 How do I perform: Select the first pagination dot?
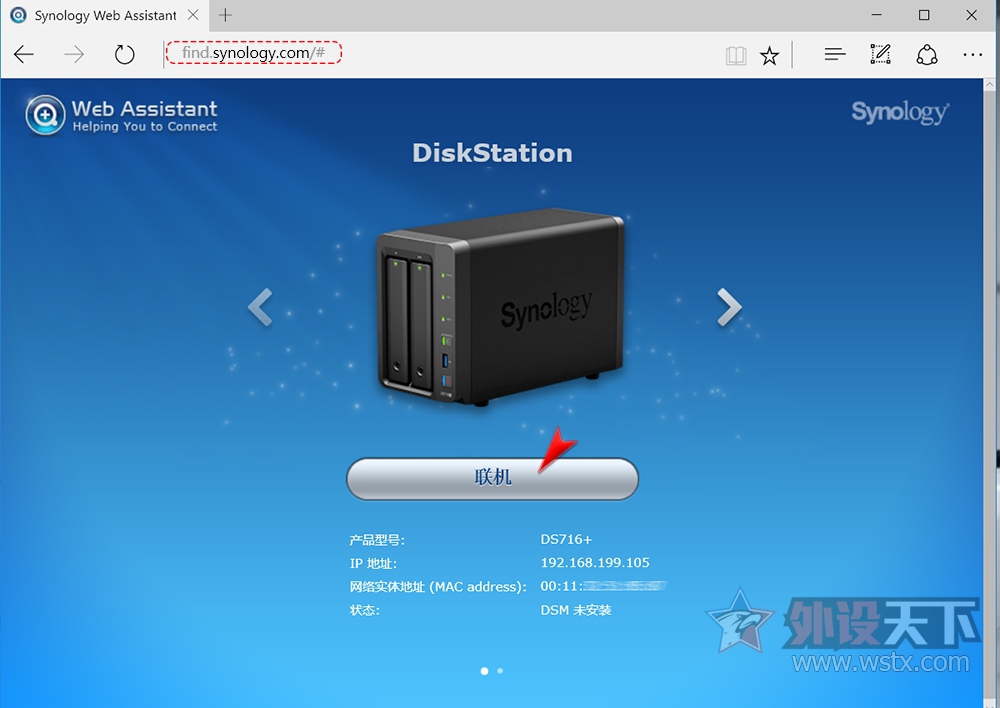click(485, 671)
